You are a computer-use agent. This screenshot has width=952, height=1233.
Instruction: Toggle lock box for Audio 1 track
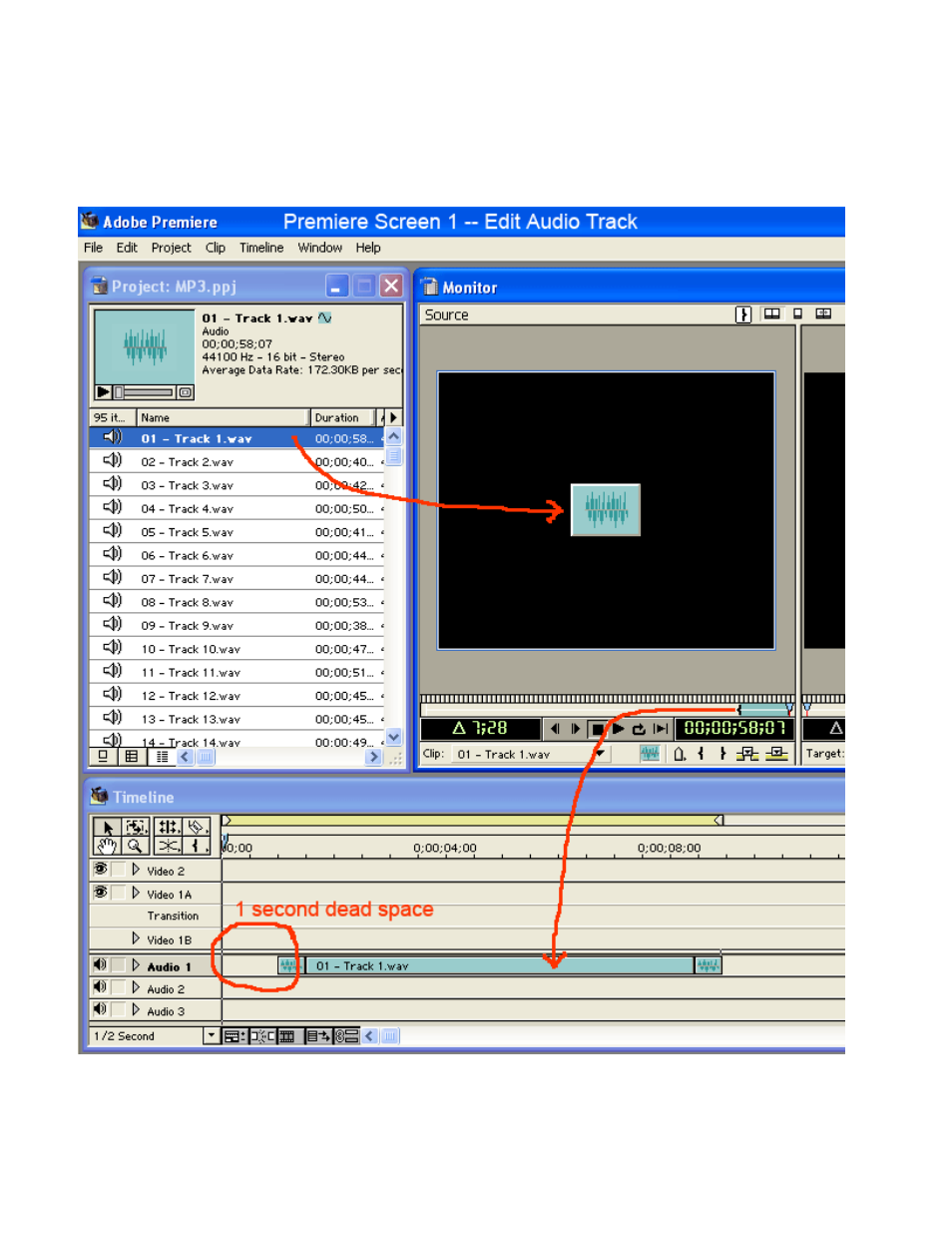coord(118,964)
